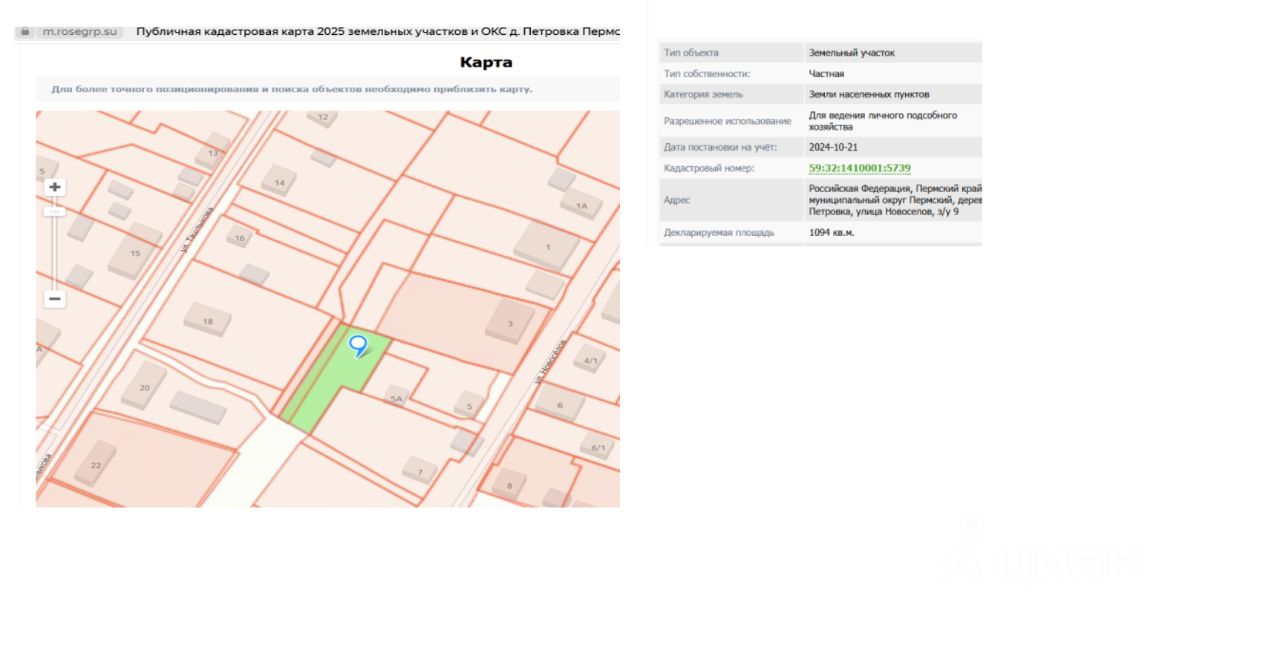Select building number 18 on map

click(x=208, y=320)
